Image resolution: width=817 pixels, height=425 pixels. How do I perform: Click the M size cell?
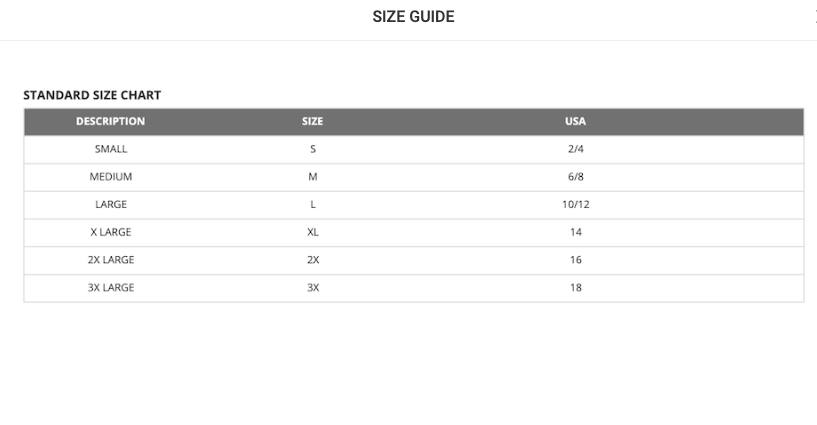(312, 177)
